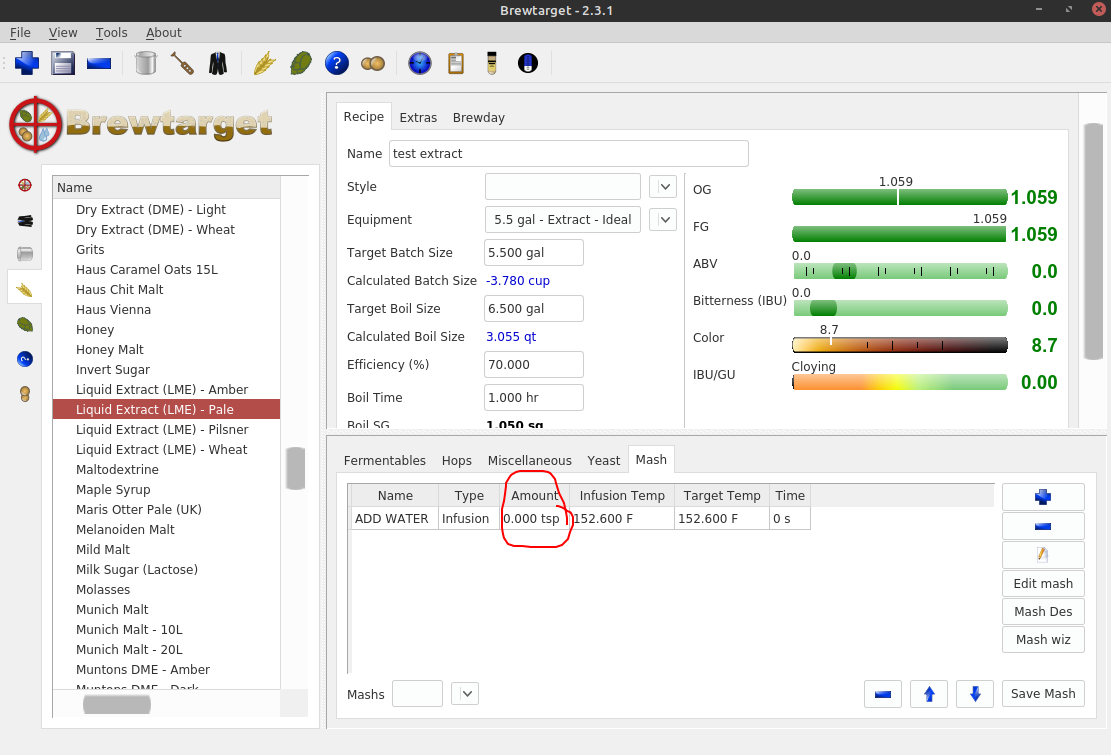Open the View menu
This screenshot has height=755, width=1111.
point(63,33)
